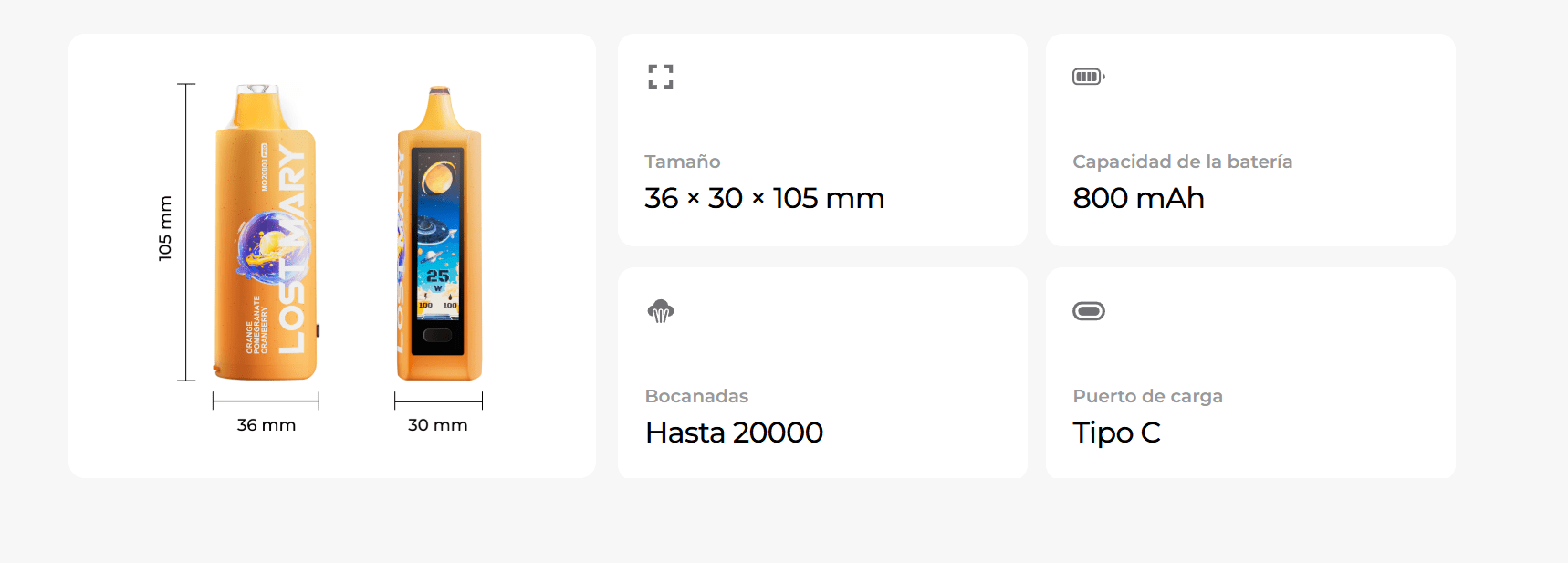
Task: Click the Bocanadas label
Action: point(696,396)
